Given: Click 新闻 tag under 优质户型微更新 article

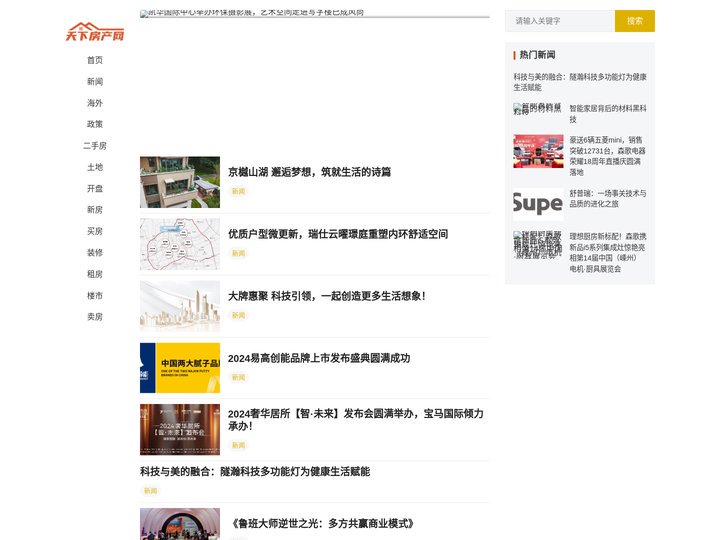Looking at the screenshot, I should 238,253.
